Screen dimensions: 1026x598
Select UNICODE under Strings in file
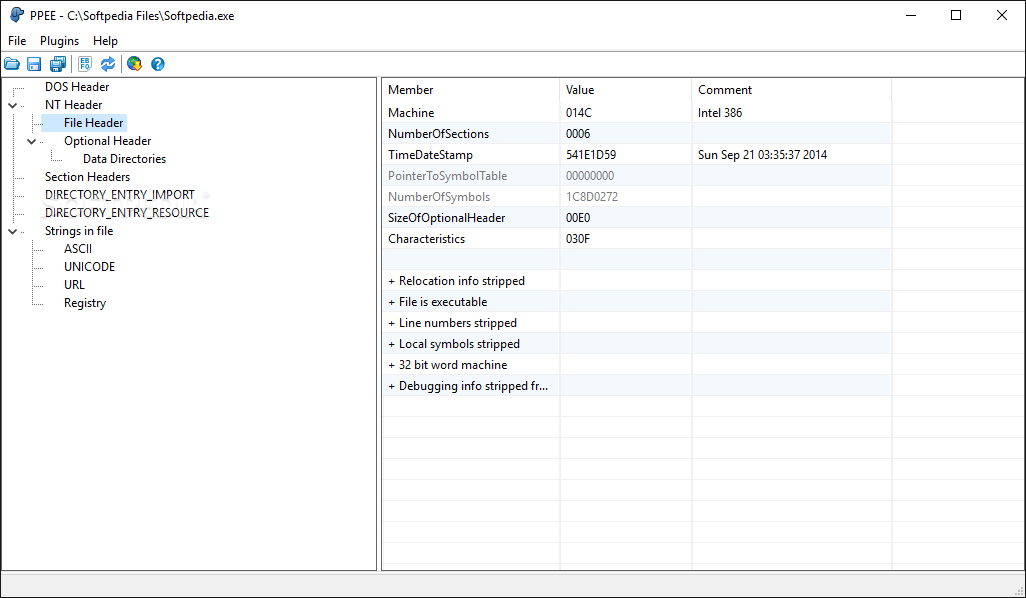(90, 267)
